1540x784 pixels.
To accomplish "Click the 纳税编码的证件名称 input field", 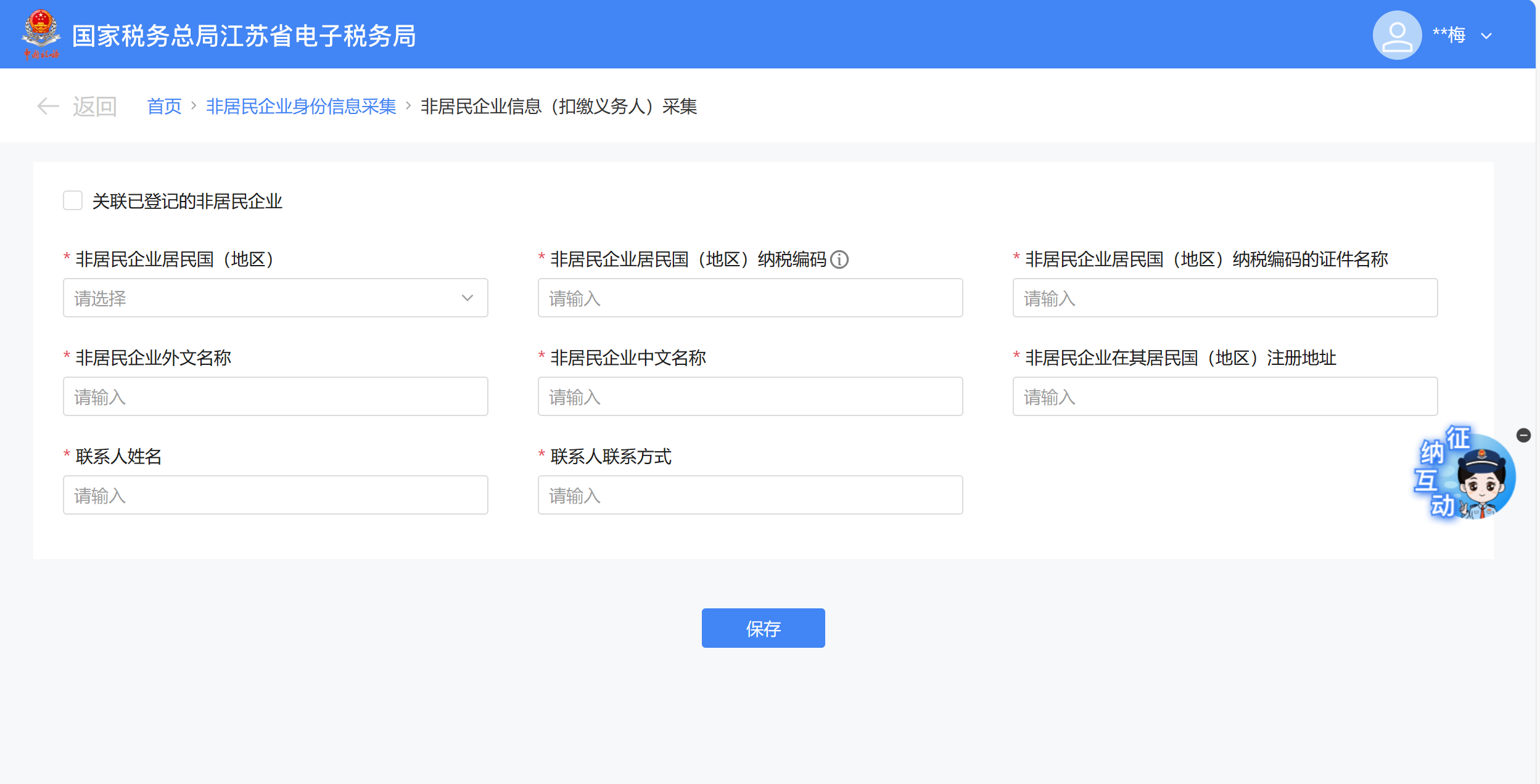I will (1224, 298).
